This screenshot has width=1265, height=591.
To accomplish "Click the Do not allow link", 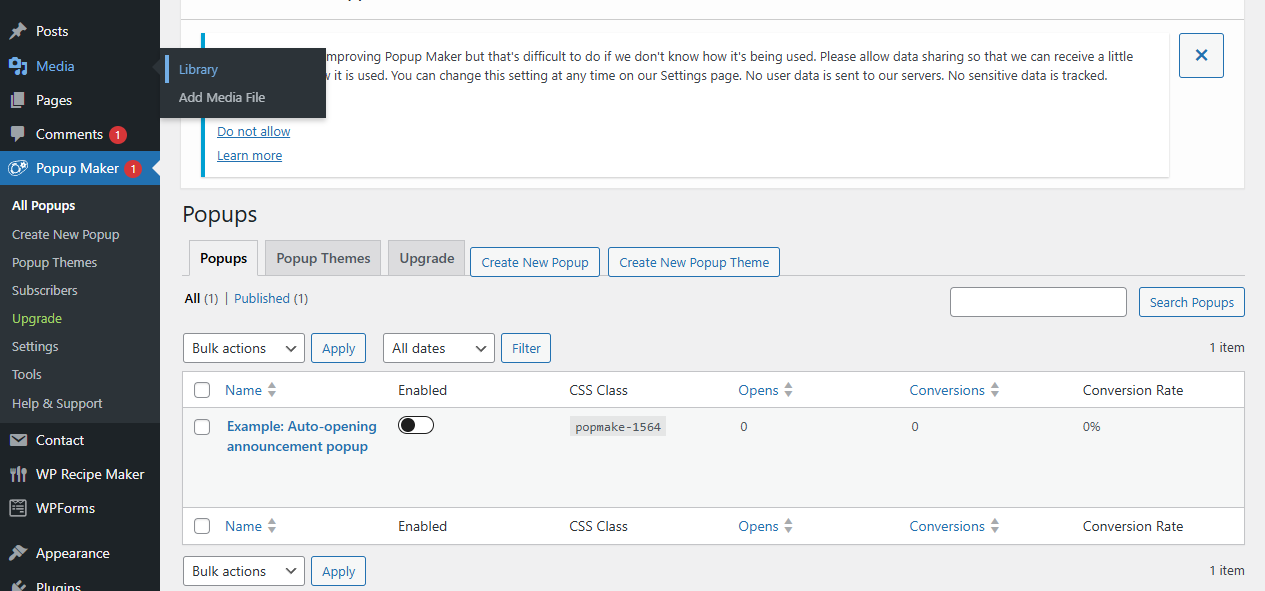I will pos(254,131).
